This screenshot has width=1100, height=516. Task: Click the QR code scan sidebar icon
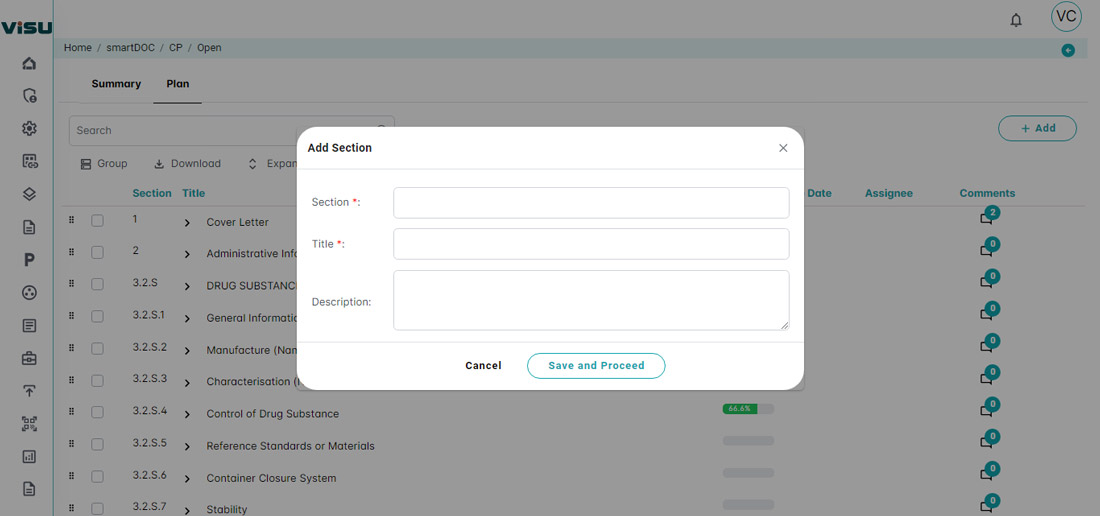click(x=29, y=424)
